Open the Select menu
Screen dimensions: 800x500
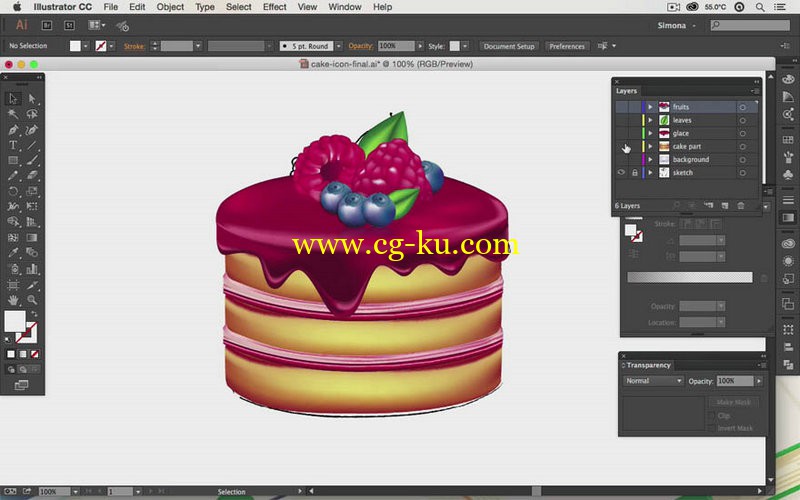tap(238, 7)
